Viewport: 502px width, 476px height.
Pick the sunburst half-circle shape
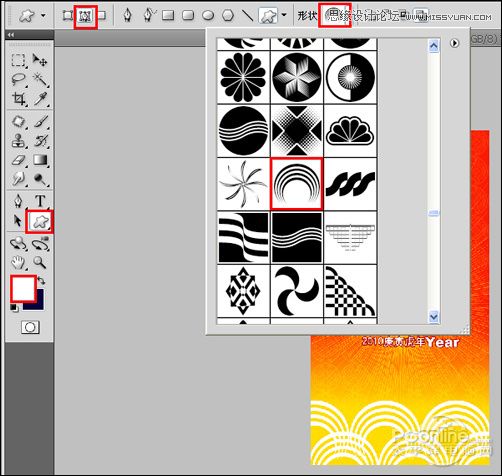pos(350,77)
